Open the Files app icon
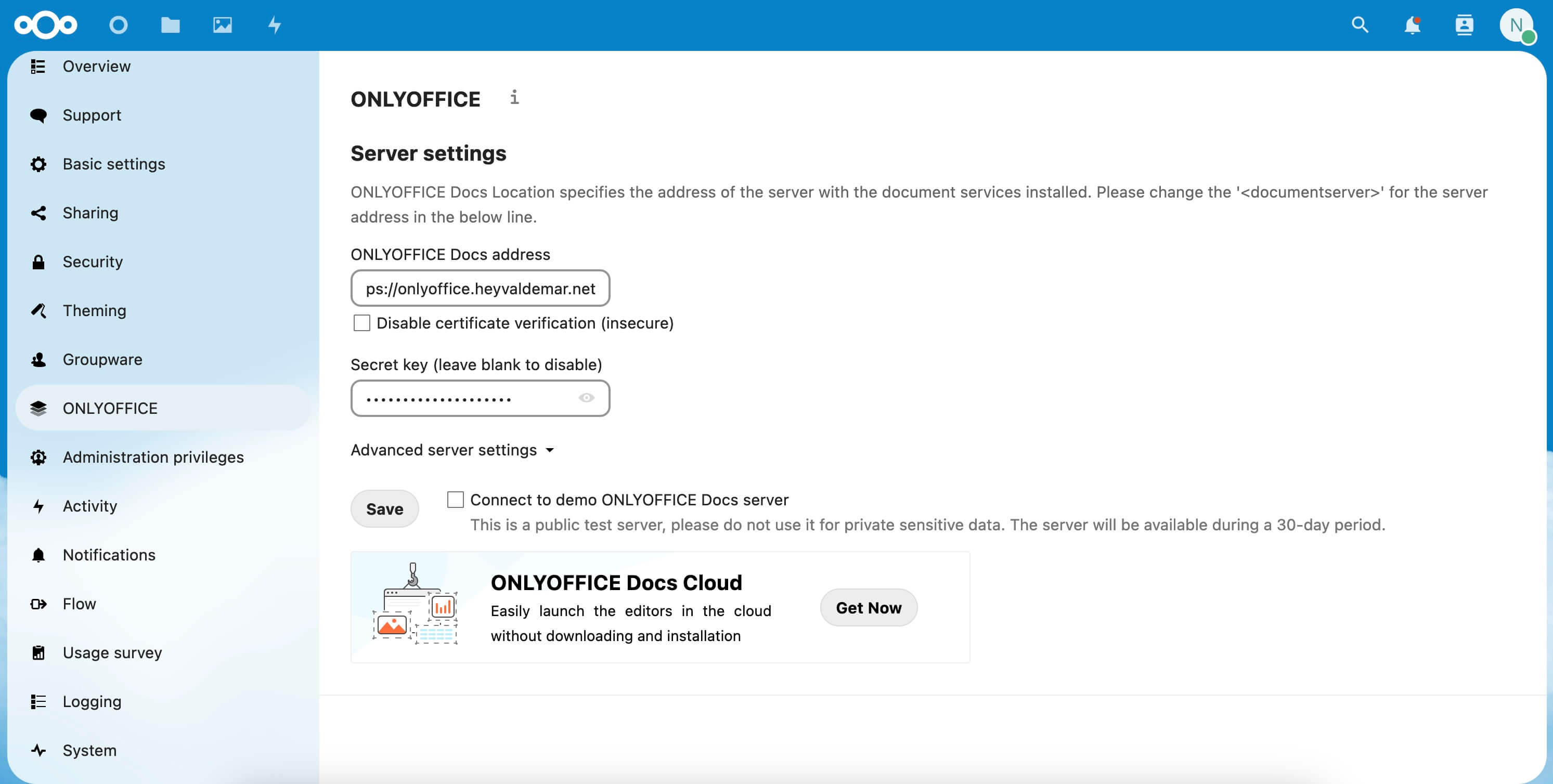 [x=170, y=25]
